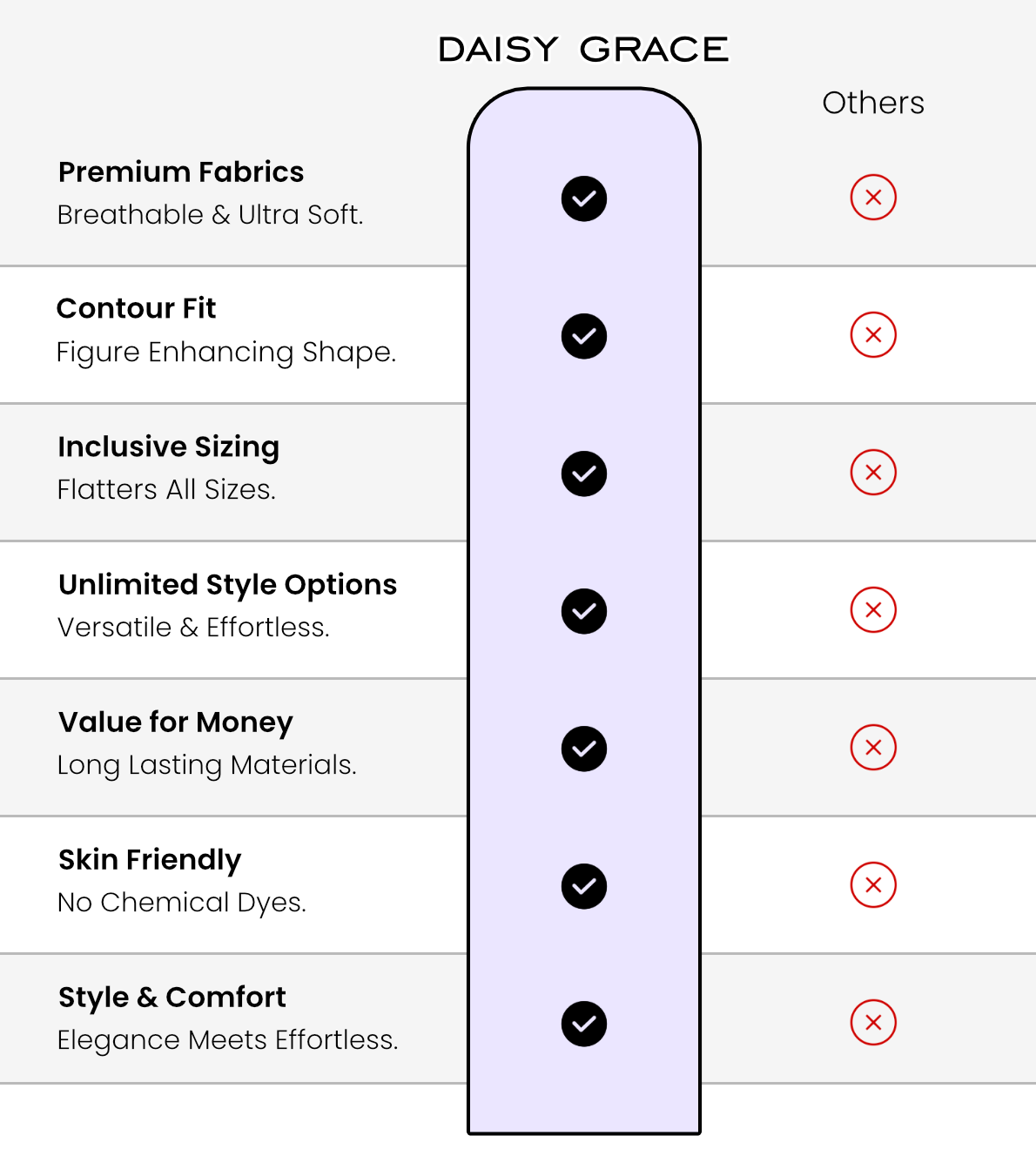
Task: Click the Unlimited Style Options heading
Action: point(227,585)
